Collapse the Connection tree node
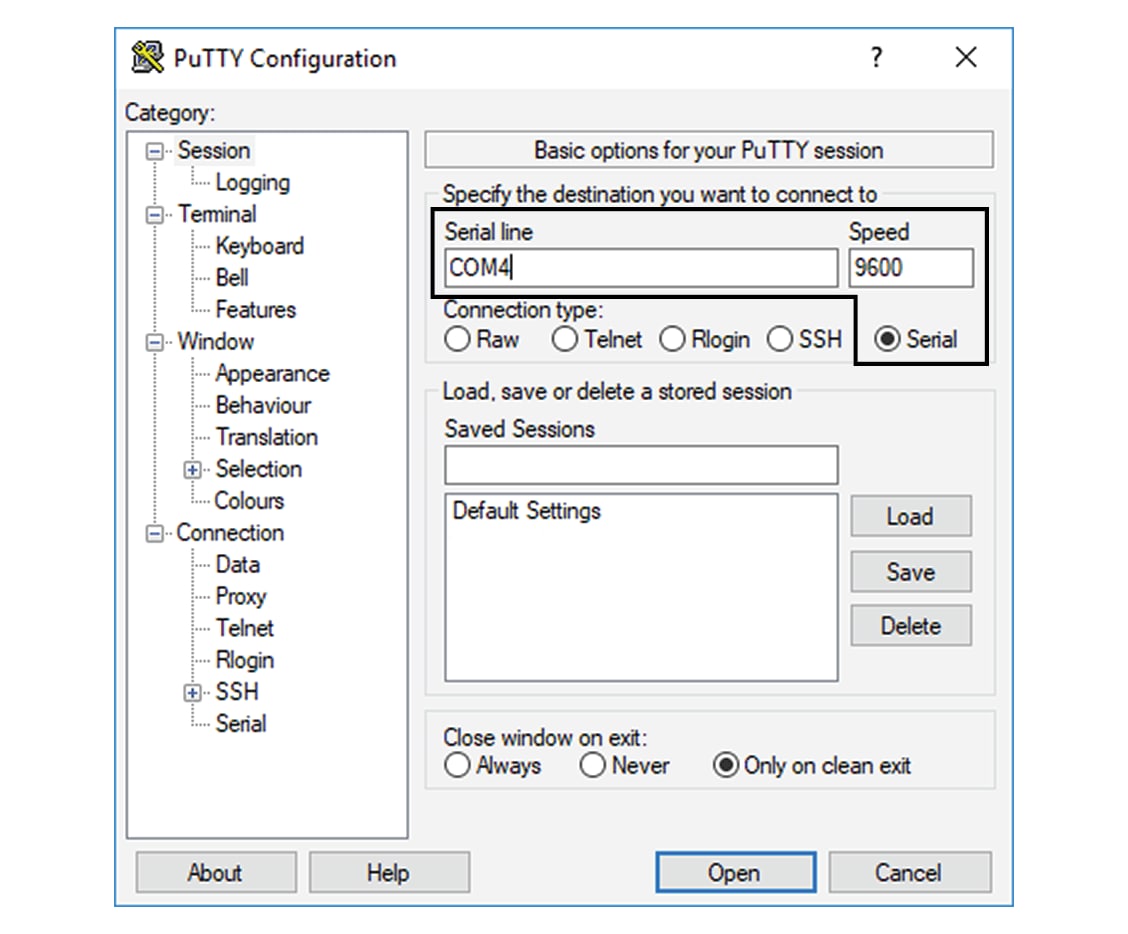Viewport: 1128px width, 934px height. point(154,533)
